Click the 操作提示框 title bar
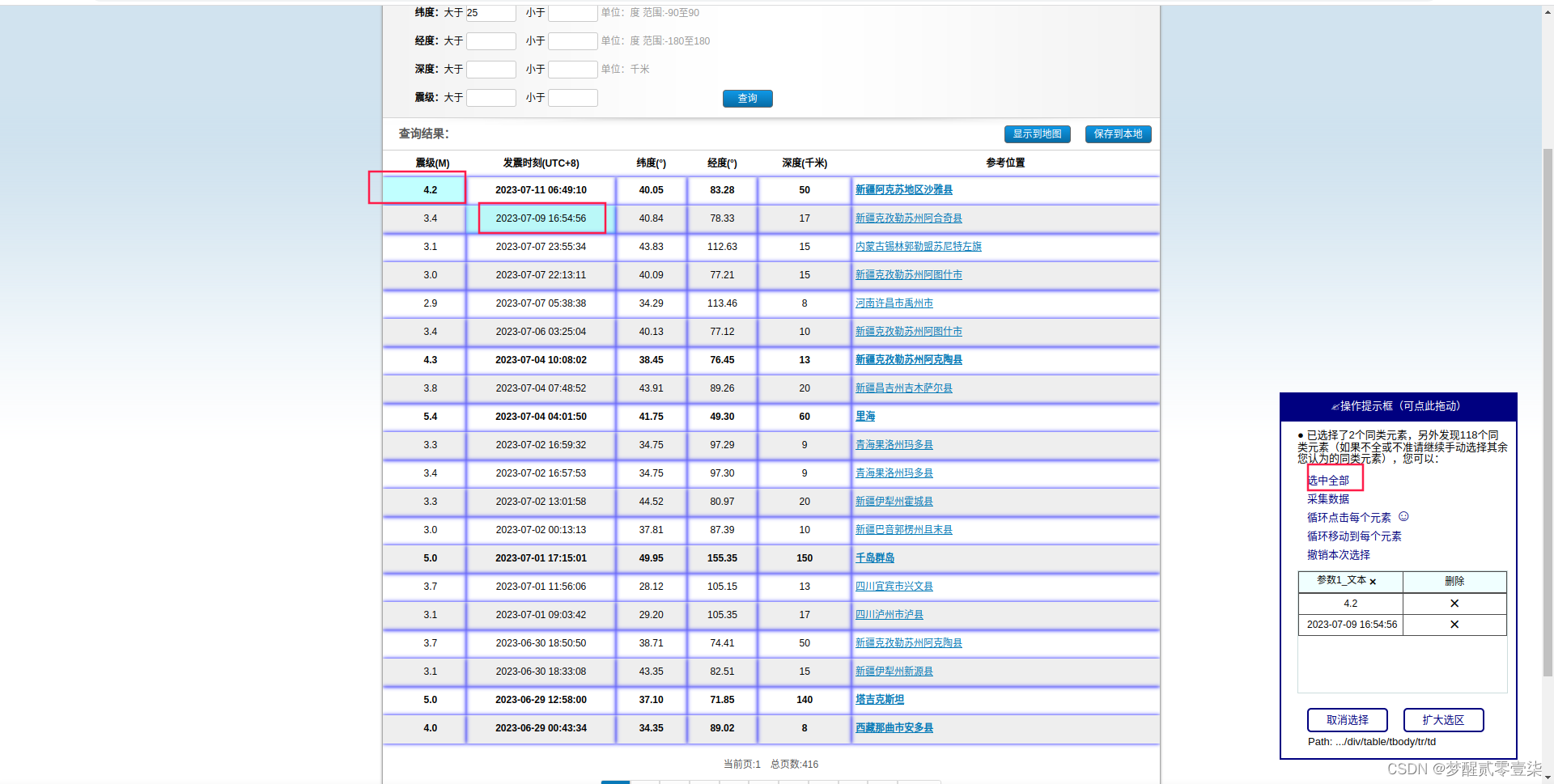 pos(1398,406)
